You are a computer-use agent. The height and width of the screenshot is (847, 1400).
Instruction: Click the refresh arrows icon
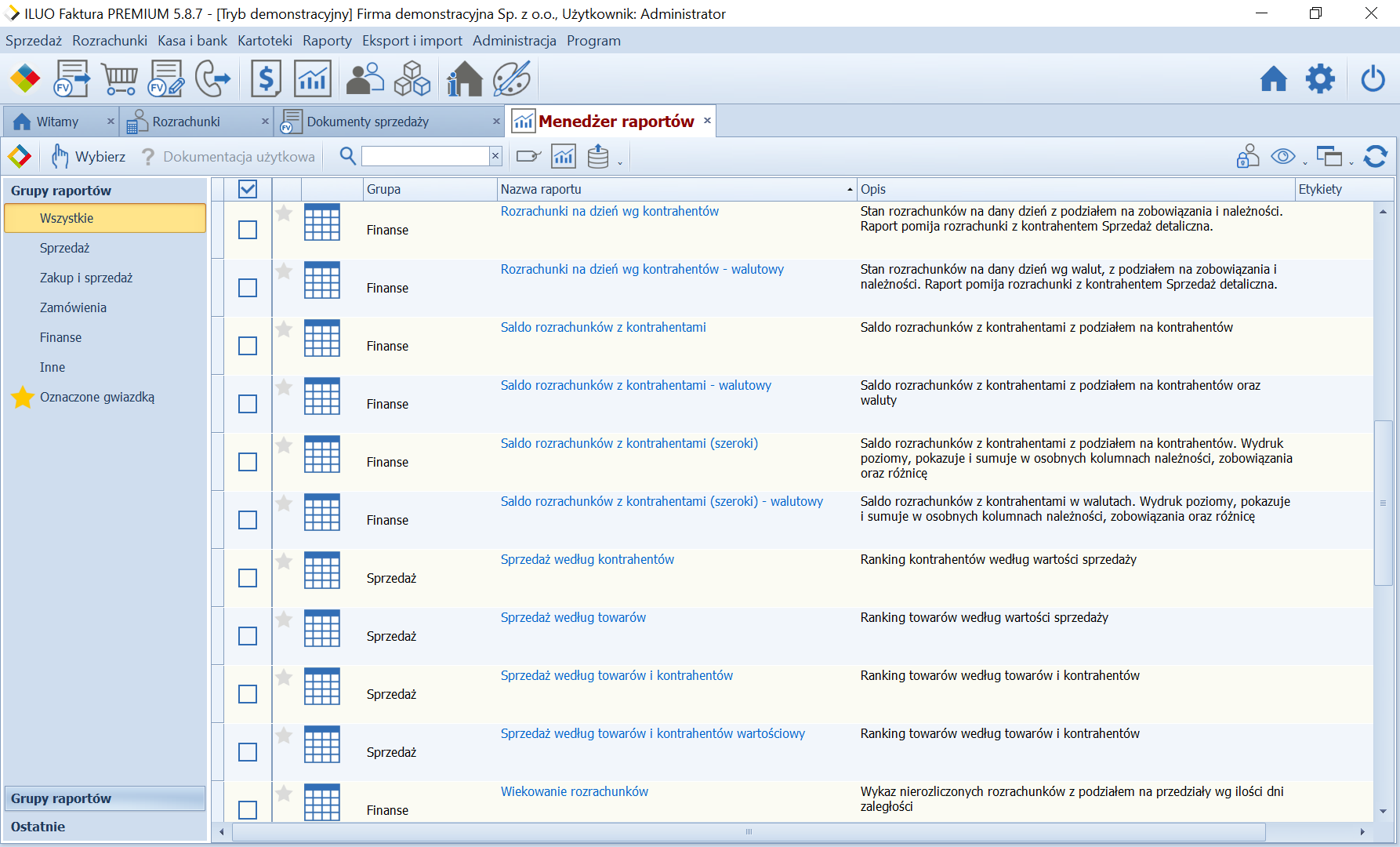point(1376,156)
